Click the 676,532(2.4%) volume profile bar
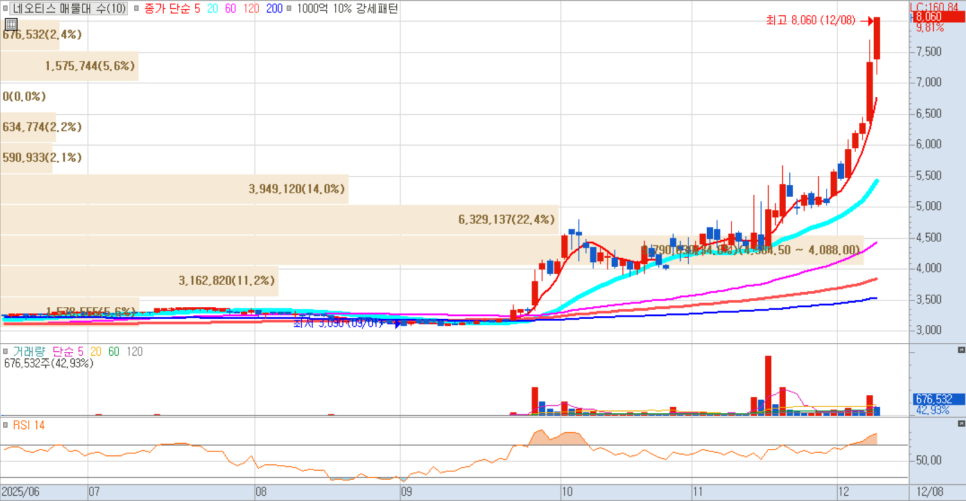Viewport: 966px width, 501px height. pyautogui.click(x=30, y=35)
